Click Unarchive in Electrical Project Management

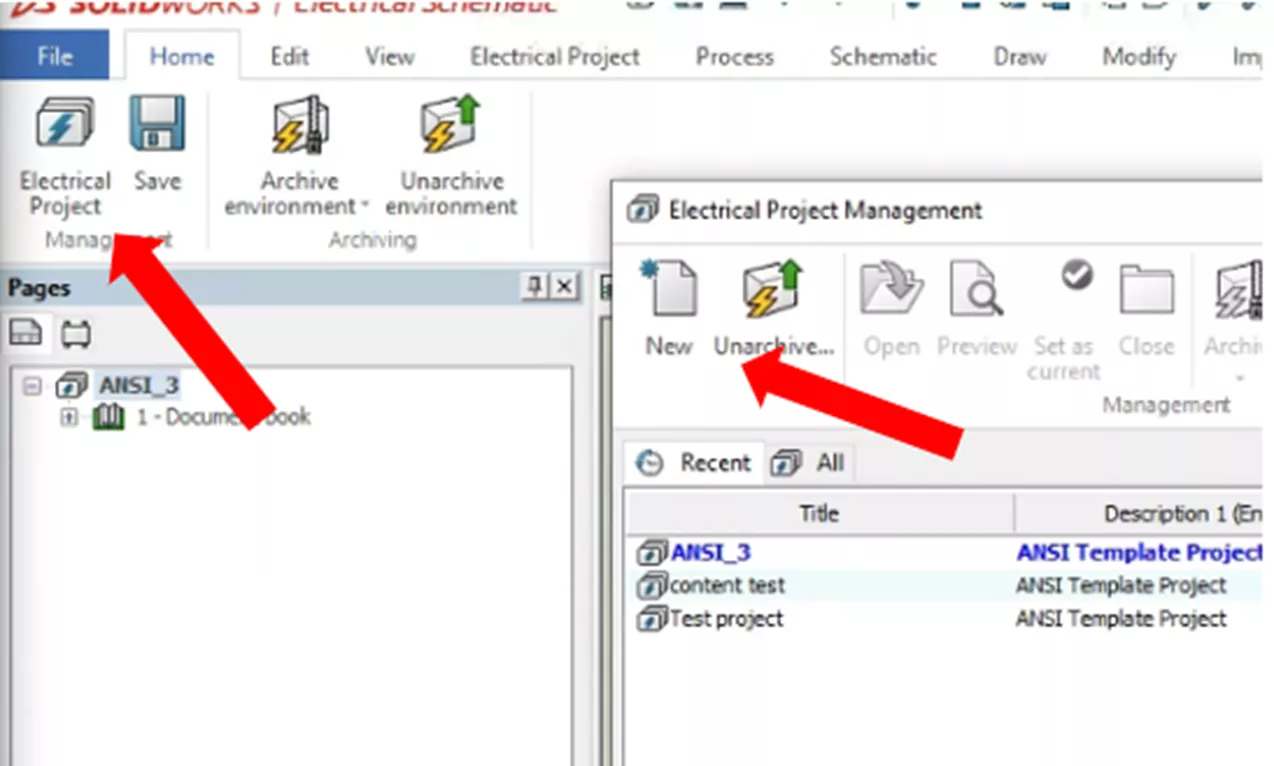tap(774, 308)
